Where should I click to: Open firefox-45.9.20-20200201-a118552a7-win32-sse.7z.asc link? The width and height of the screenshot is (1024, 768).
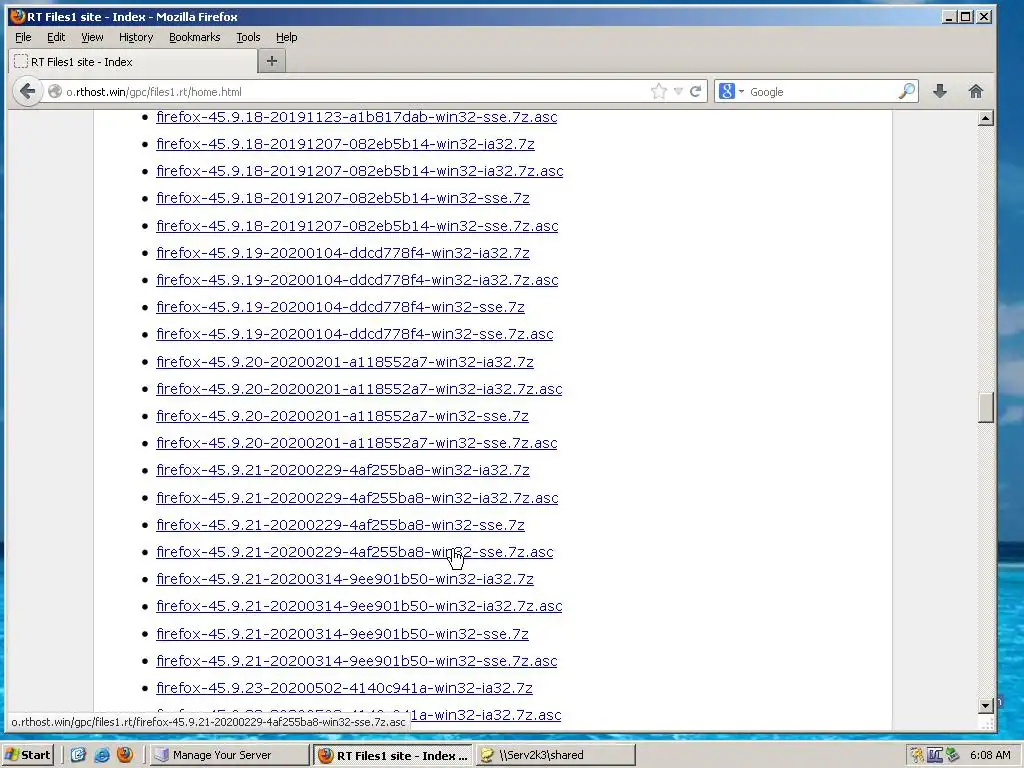[x=357, y=443]
